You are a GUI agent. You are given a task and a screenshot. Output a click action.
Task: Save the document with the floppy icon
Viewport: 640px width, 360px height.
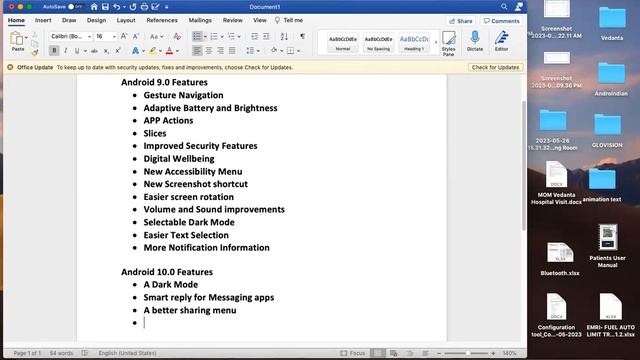105,7
